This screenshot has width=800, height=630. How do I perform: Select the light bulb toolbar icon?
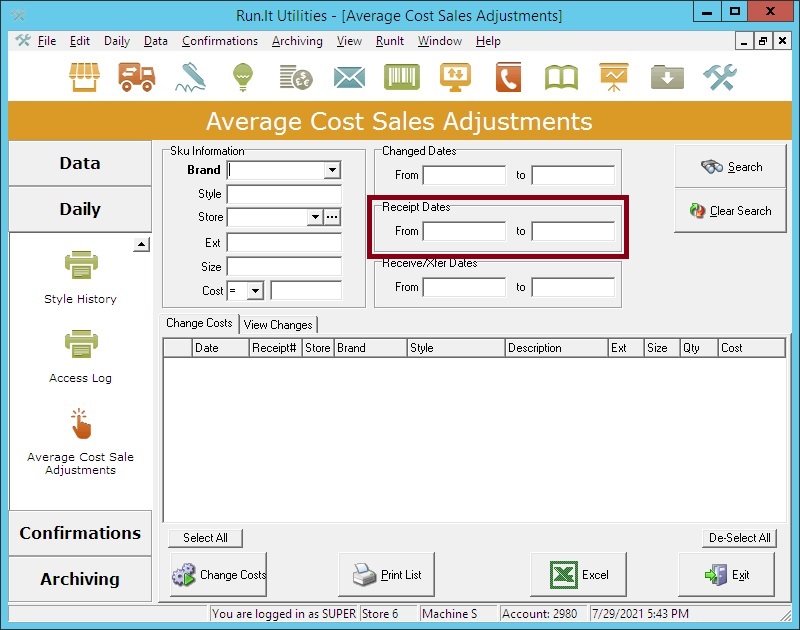coord(243,78)
